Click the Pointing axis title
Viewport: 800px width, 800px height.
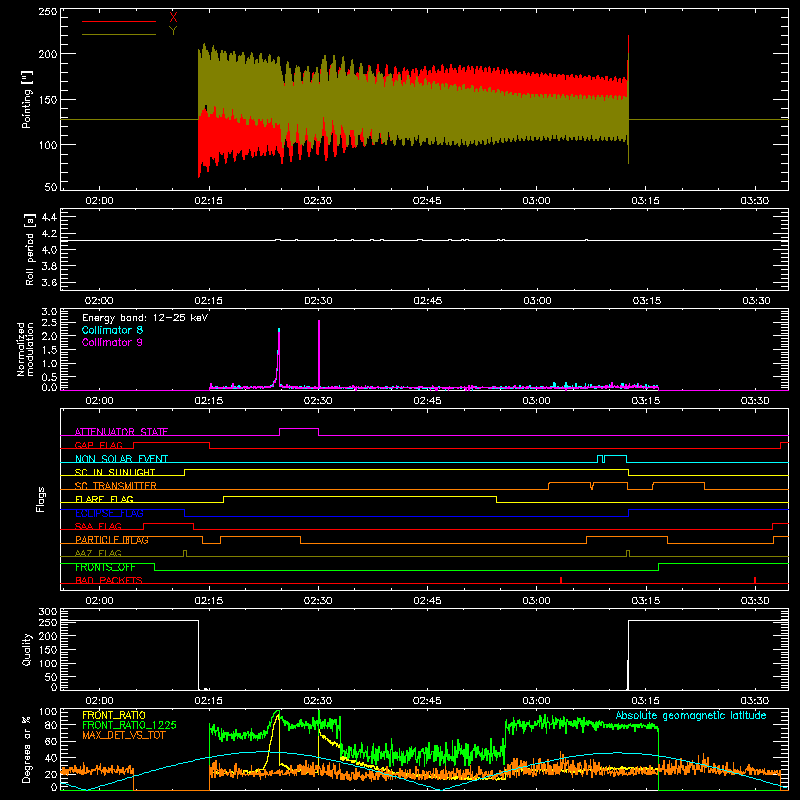[x=27, y=99]
